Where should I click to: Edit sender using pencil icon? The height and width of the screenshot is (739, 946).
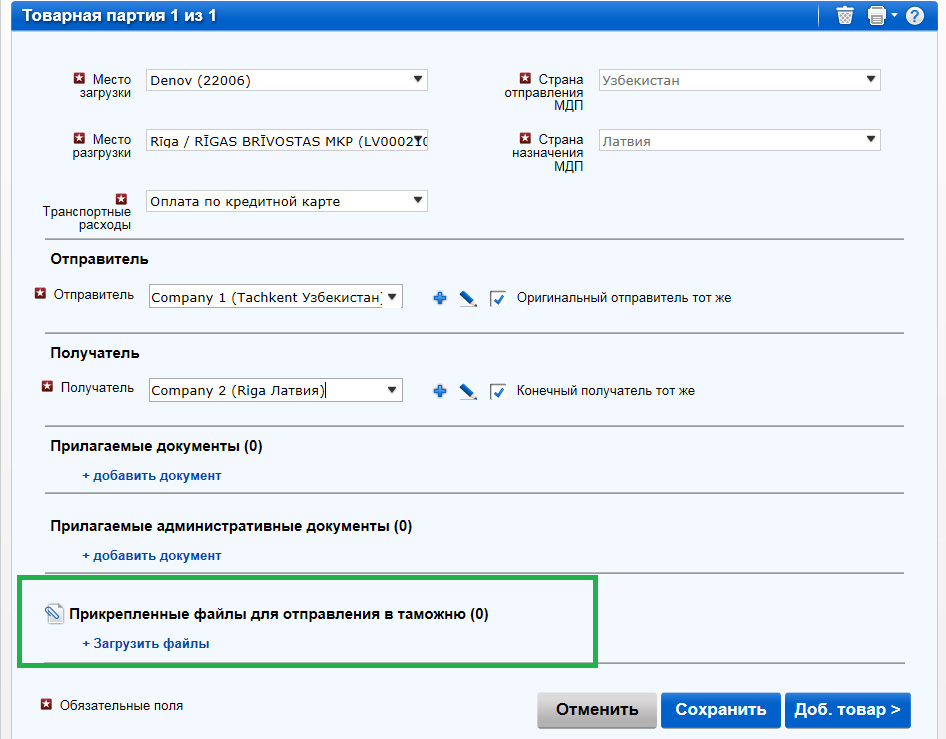tap(467, 298)
